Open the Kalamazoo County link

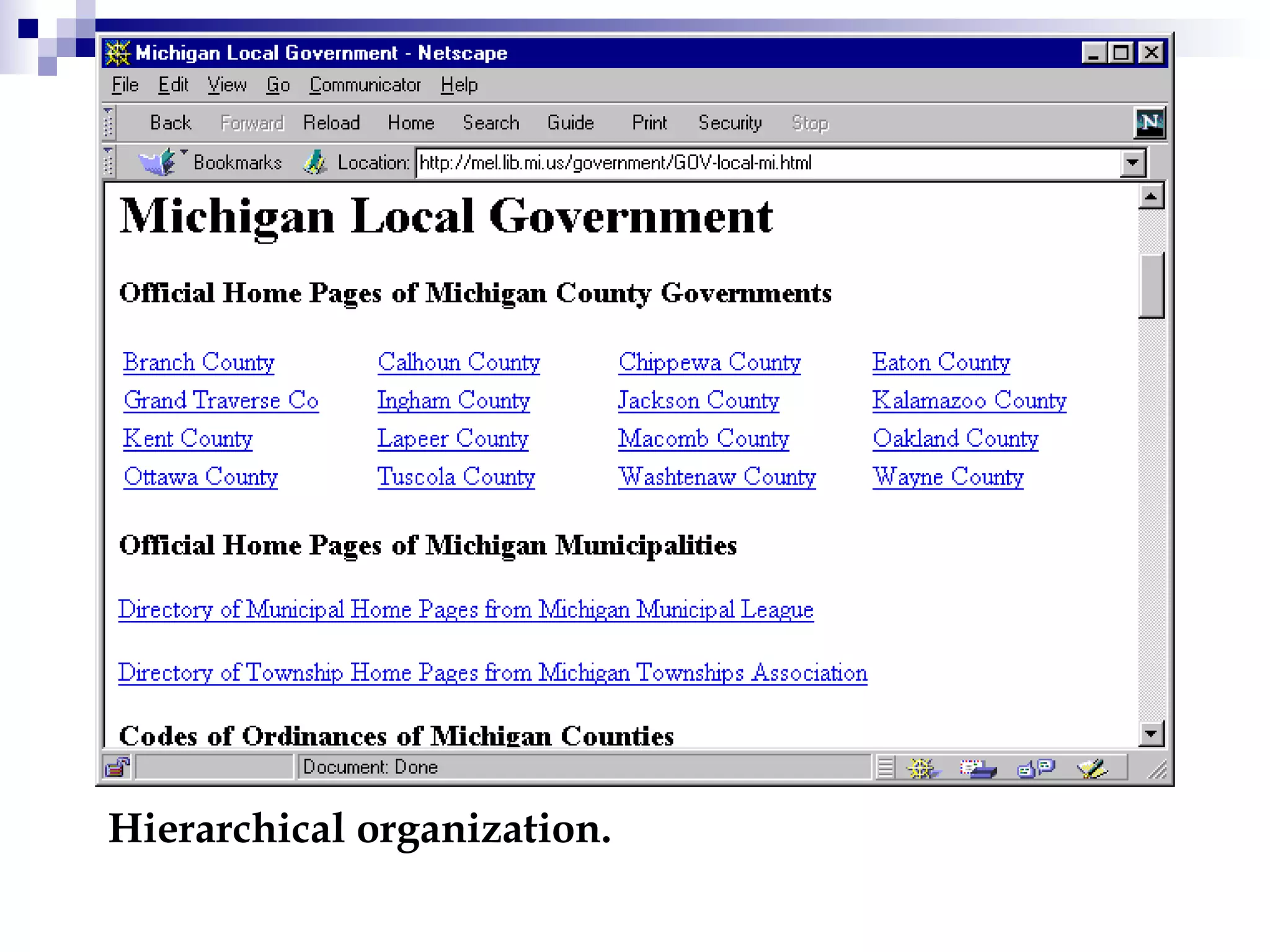[x=969, y=400]
